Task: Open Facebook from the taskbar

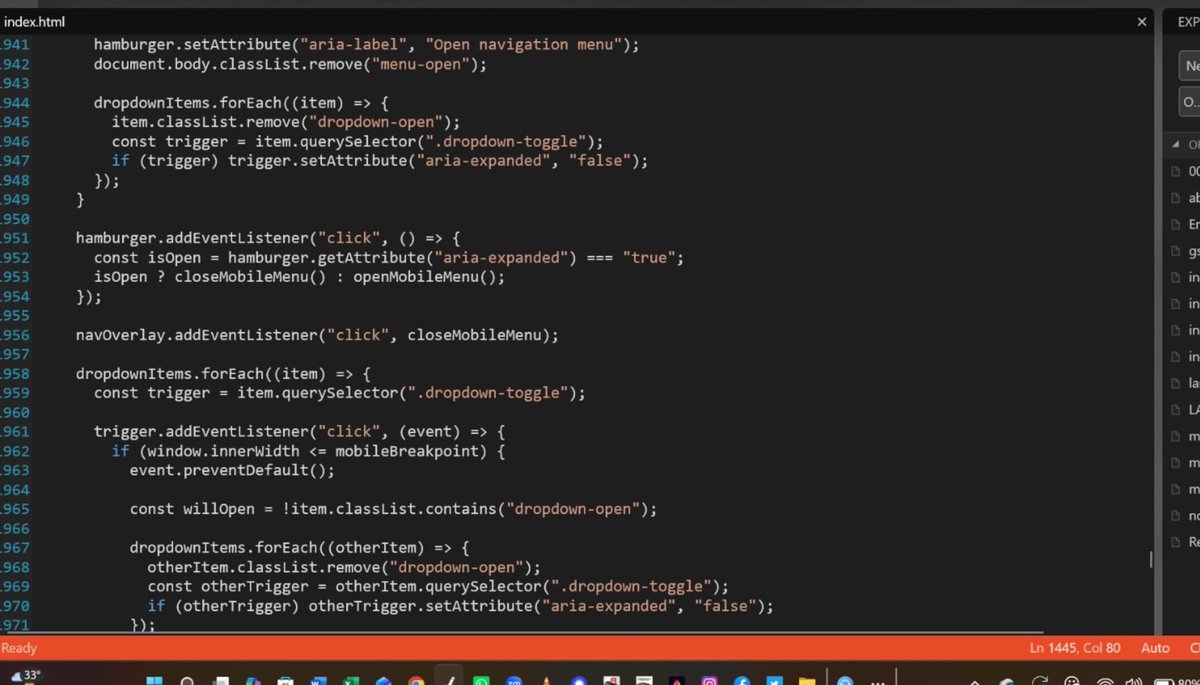Action: [742, 681]
